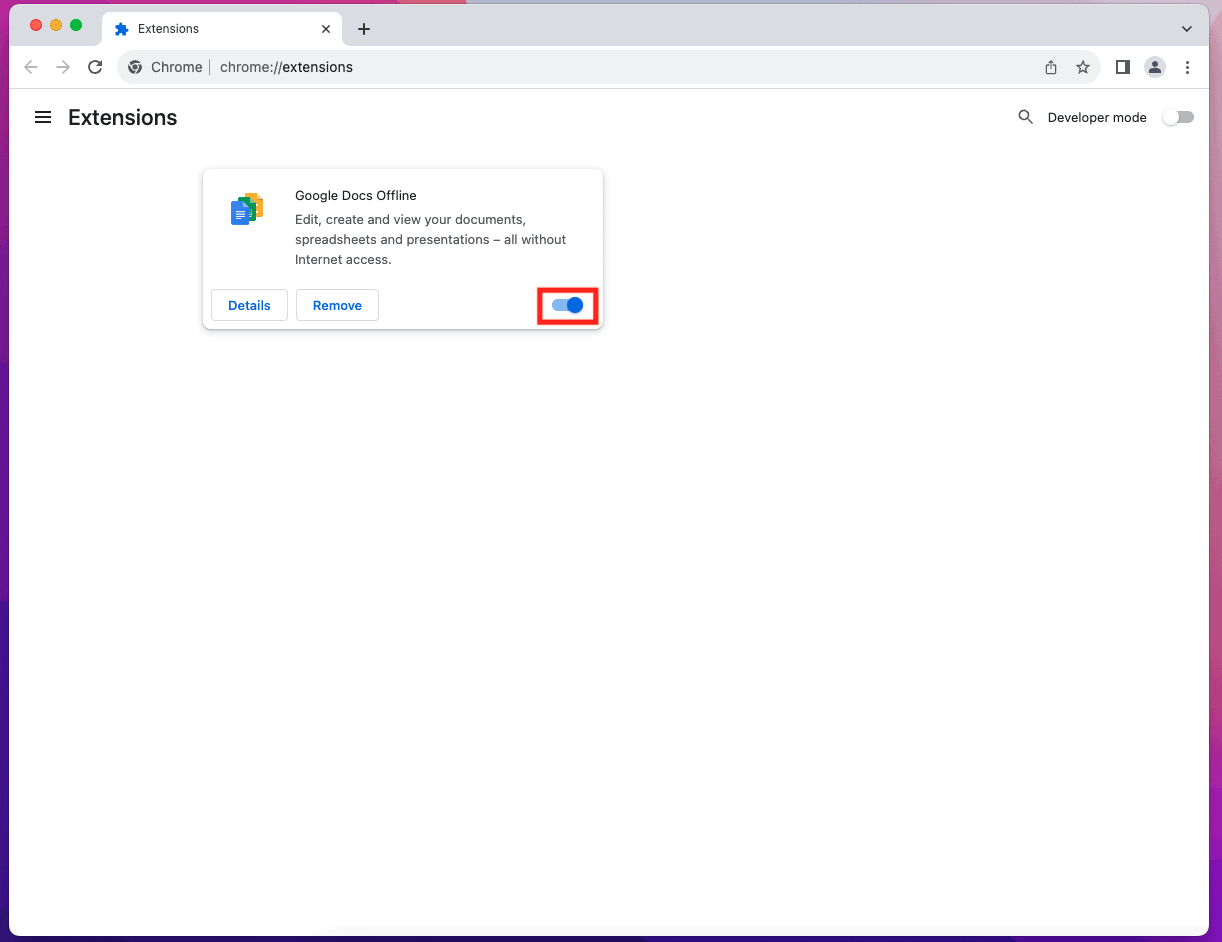The height and width of the screenshot is (942, 1222).
Task: Disable the Google Docs Offline extension toggle
Action: tap(568, 305)
